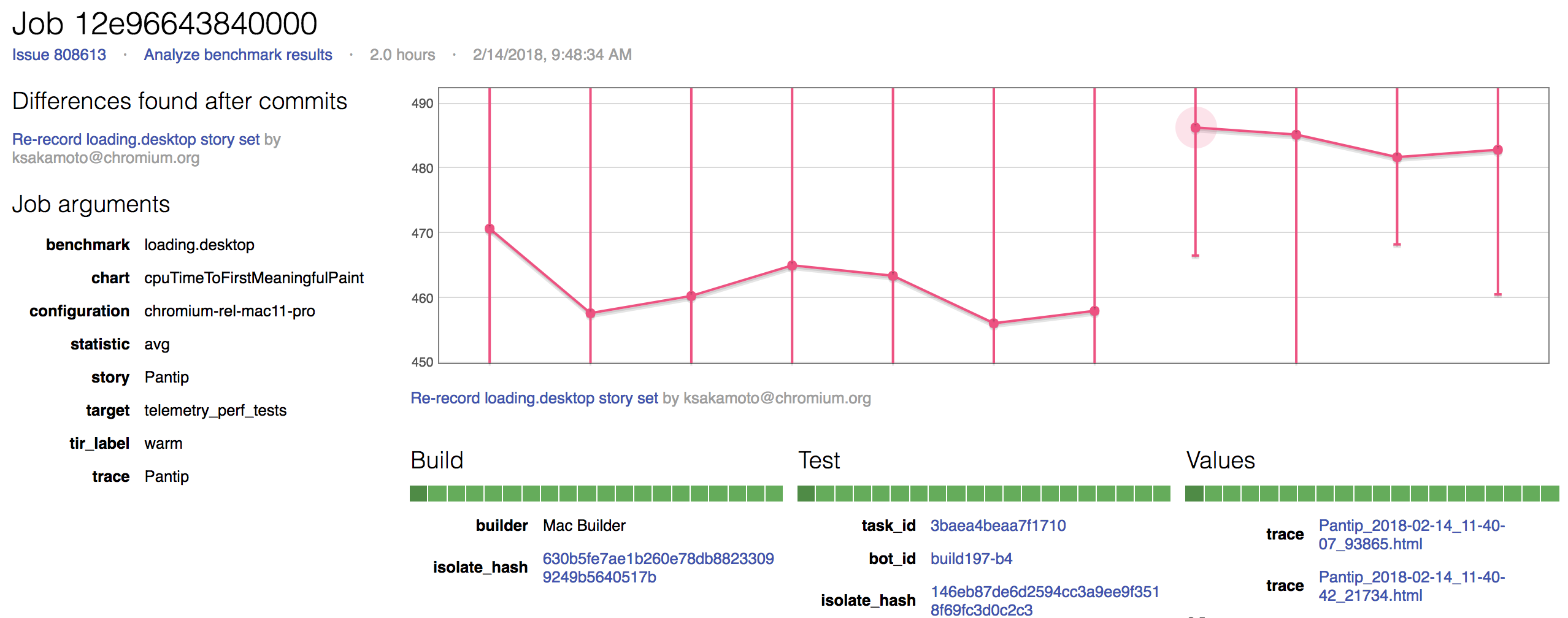Select the last square in Build row
The image size is (1568, 618).
(774, 494)
